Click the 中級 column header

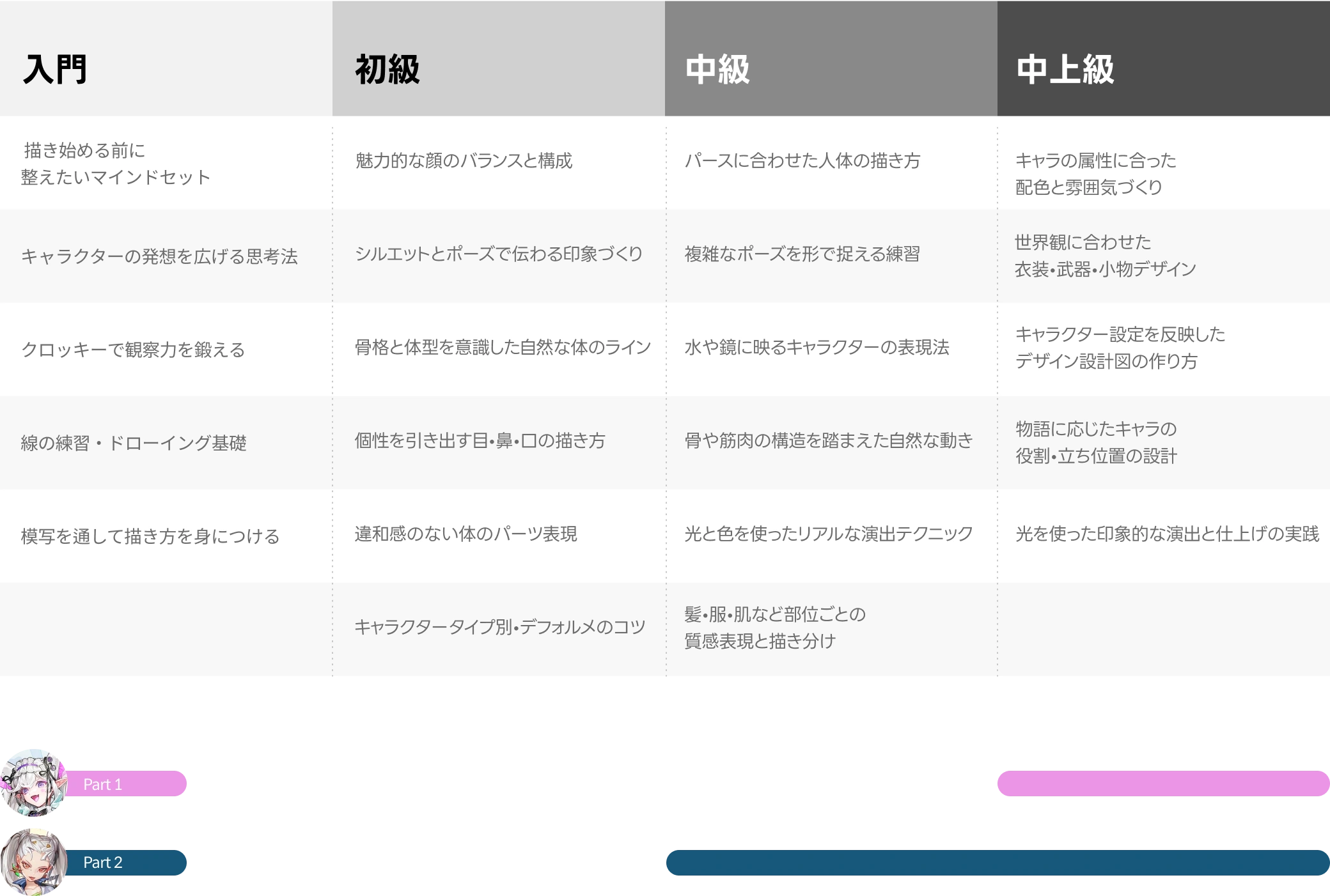coord(831,58)
